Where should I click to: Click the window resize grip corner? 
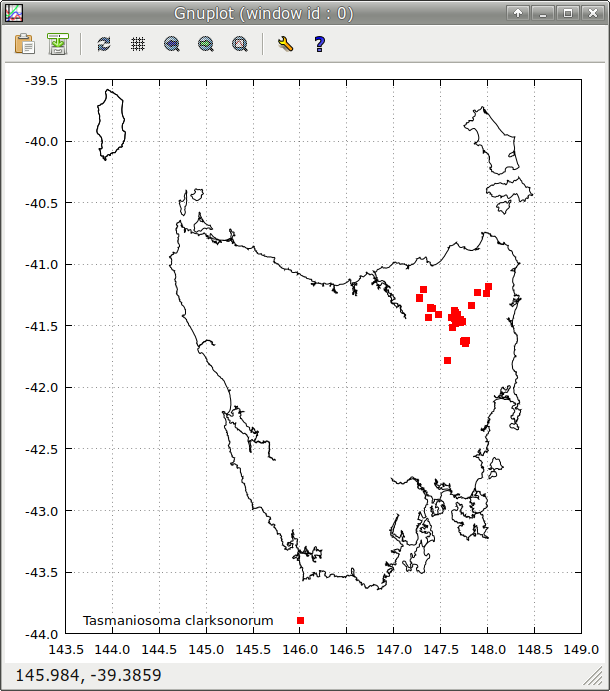(x=595, y=677)
